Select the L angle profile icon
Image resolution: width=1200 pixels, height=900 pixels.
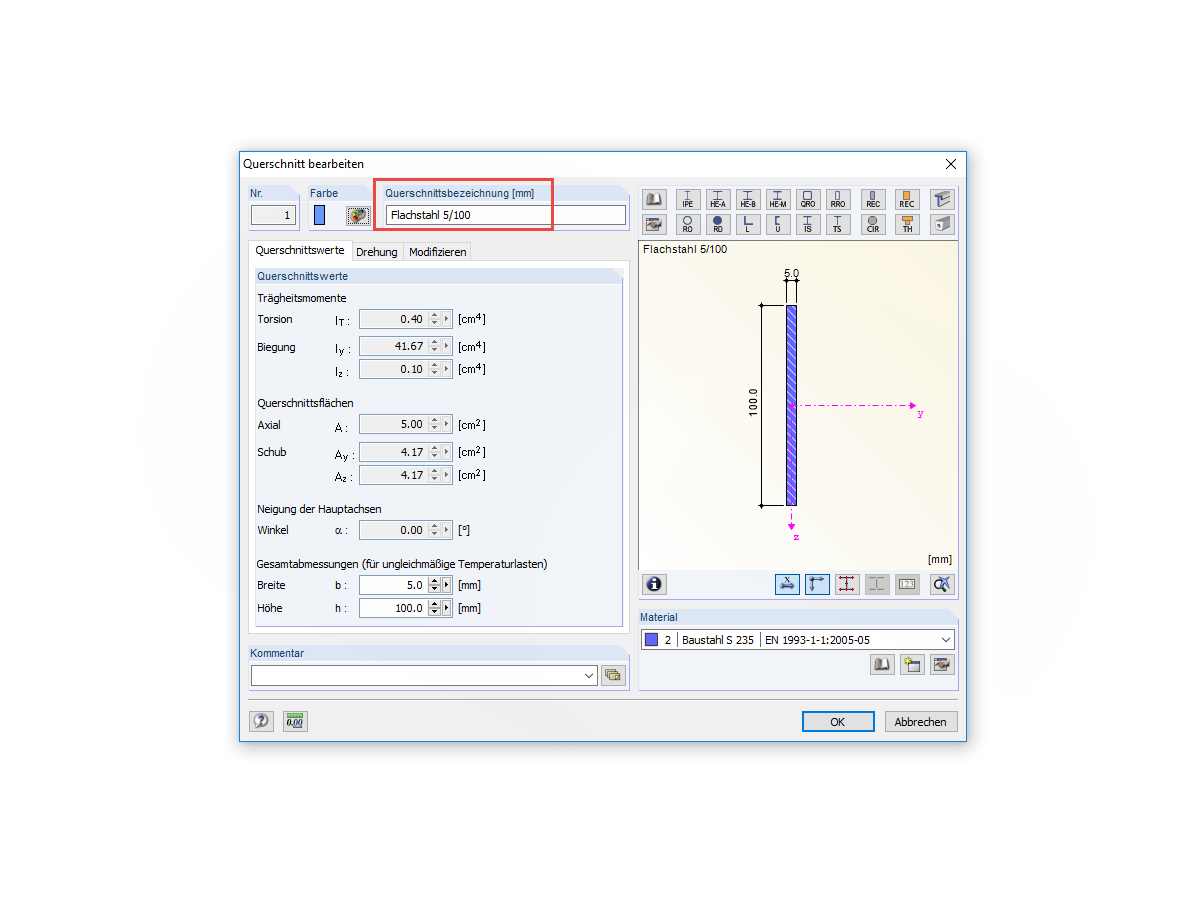pos(748,224)
